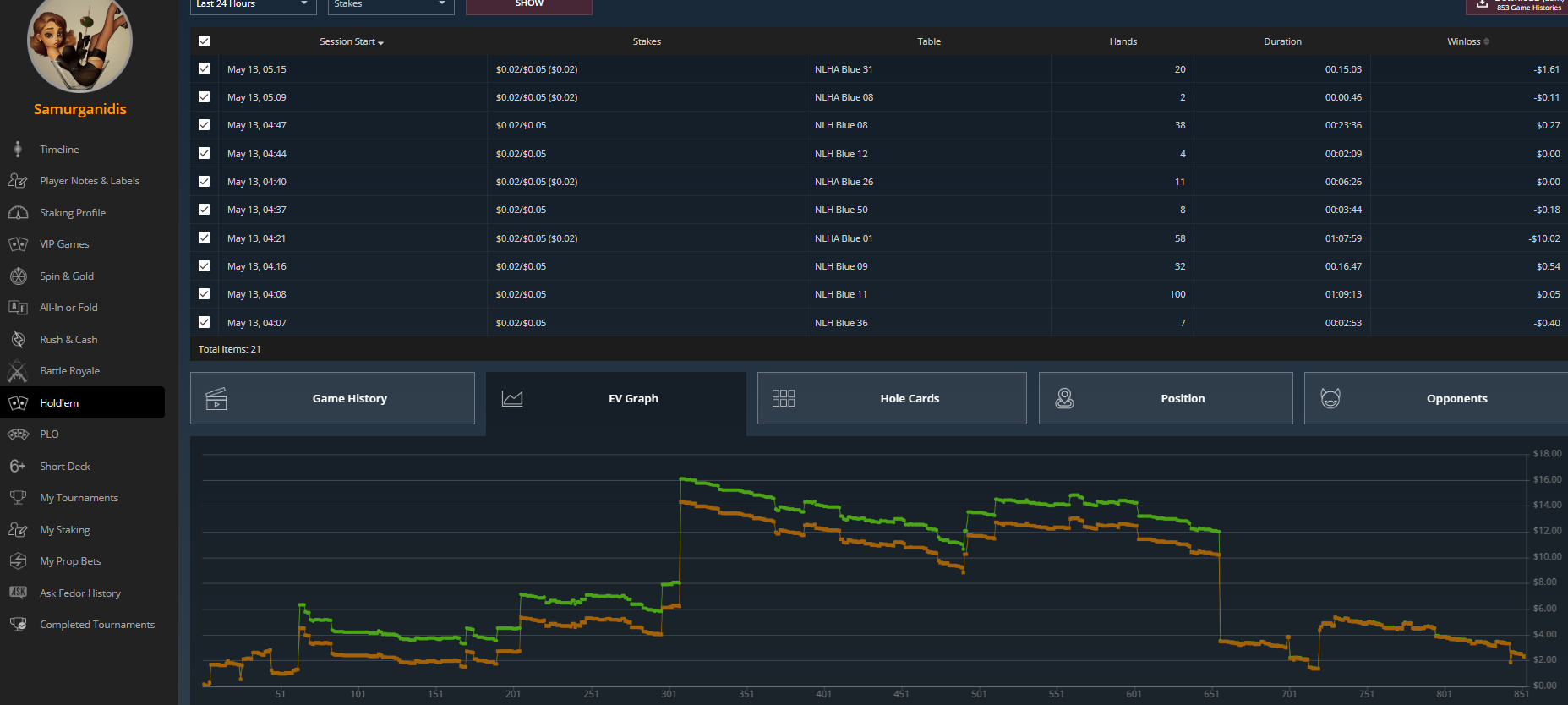Uncheck the May 13, 04:07 session
Viewport: 1568px width, 705px height.
tap(204, 323)
